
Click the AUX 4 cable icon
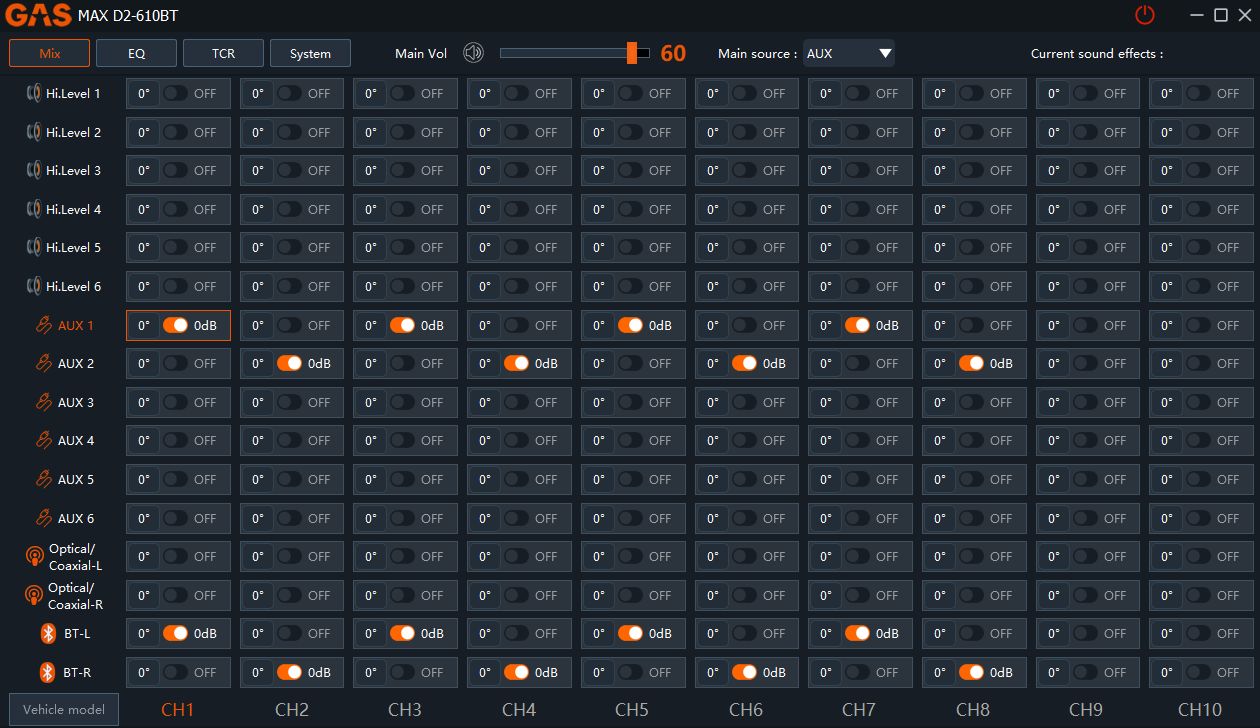click(x=43, y=441)
